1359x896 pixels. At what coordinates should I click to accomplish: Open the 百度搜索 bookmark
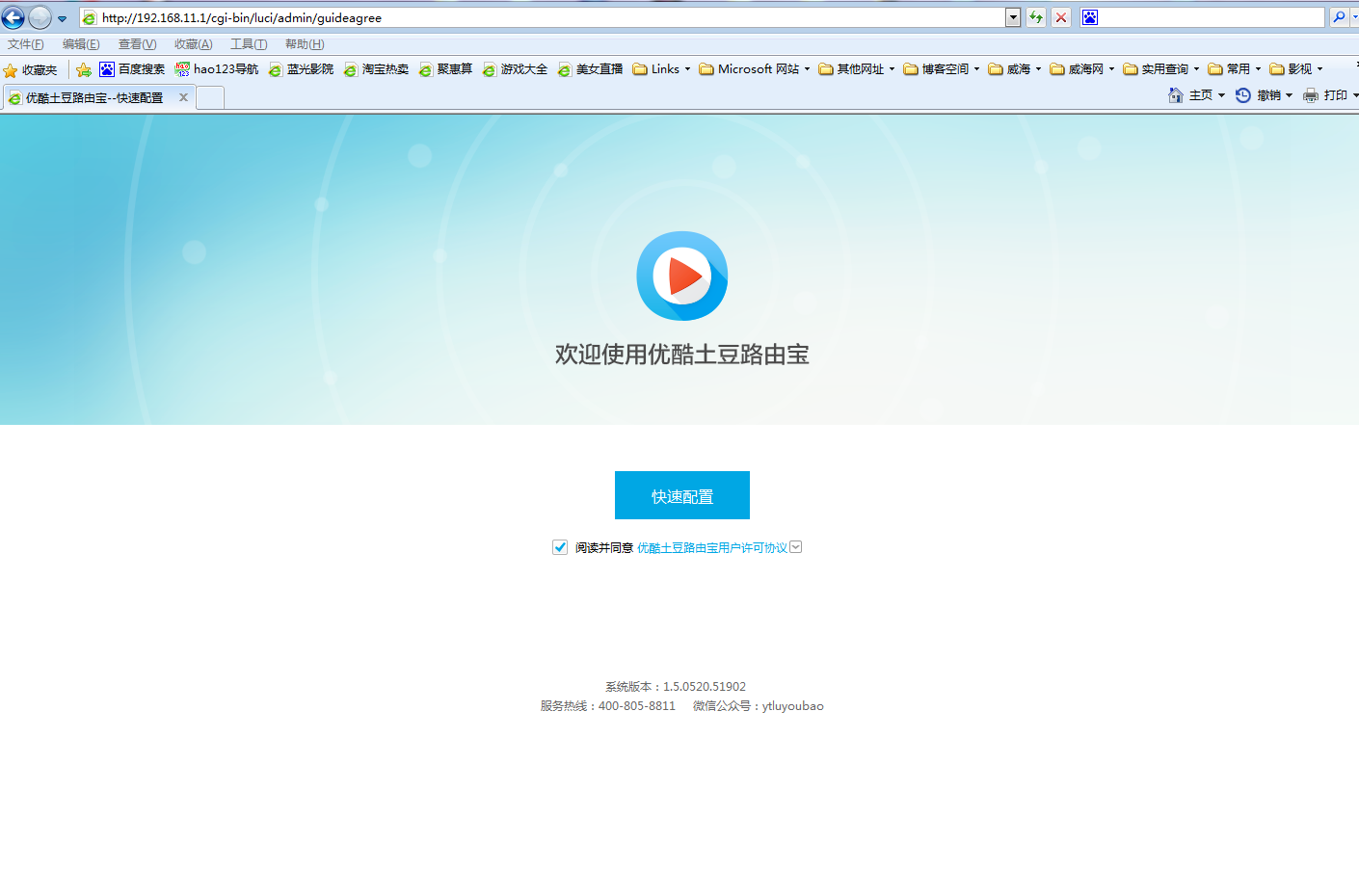point(132,69)
